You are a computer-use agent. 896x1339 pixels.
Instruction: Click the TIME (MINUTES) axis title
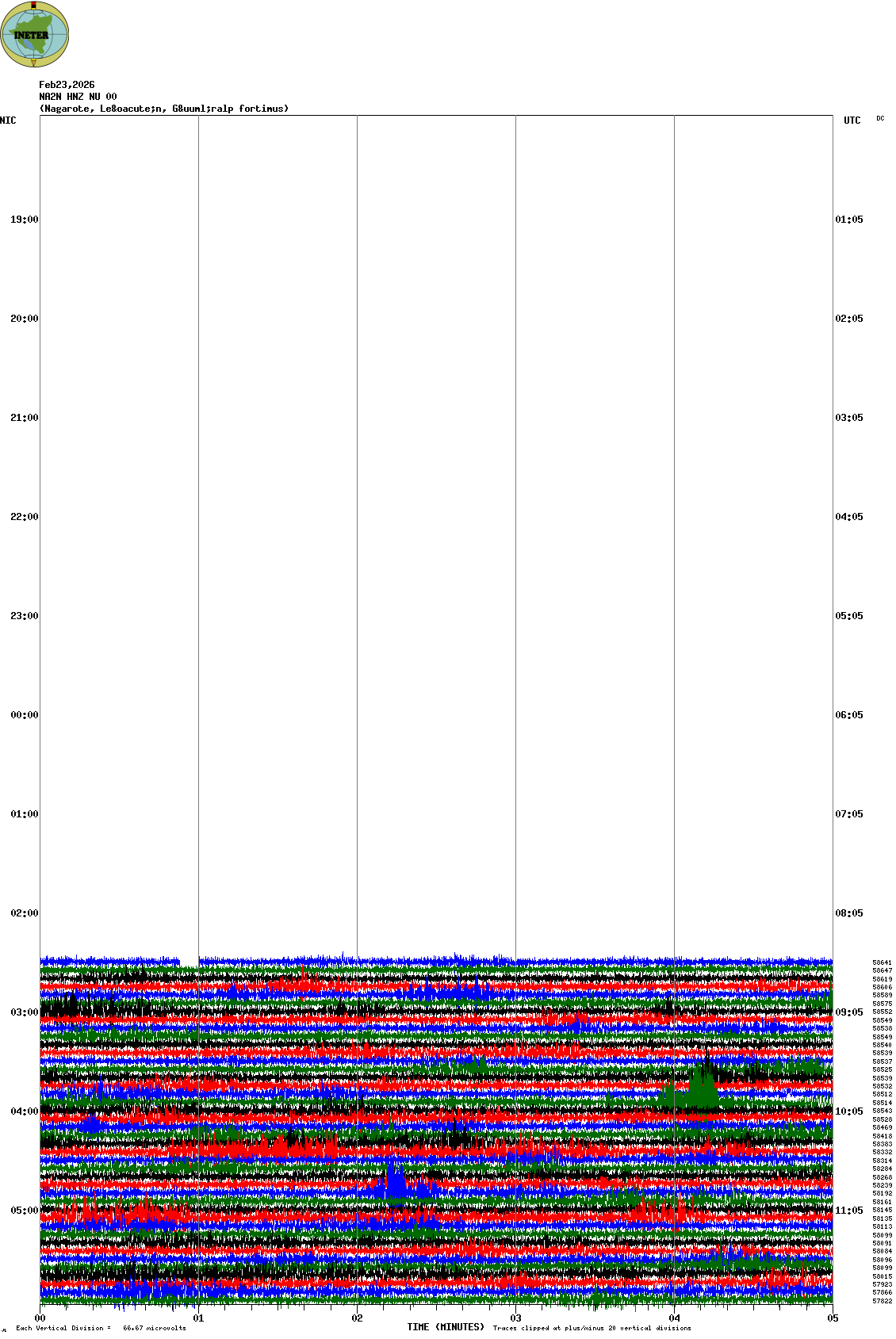pyautogui.click(x=446, y=1327)
